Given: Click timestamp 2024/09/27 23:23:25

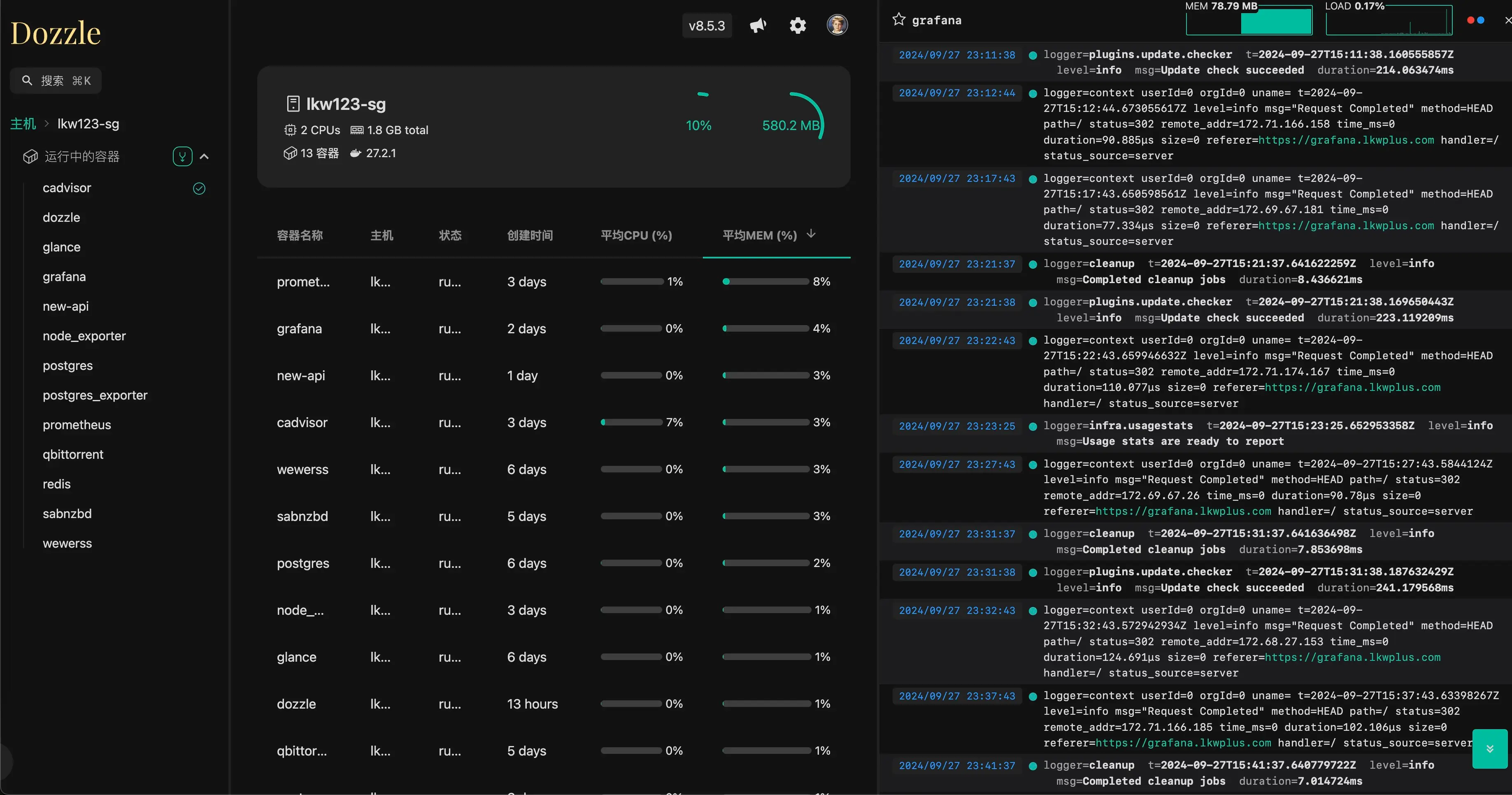Looking at the screenshot, I should click(x=957, y=427).
